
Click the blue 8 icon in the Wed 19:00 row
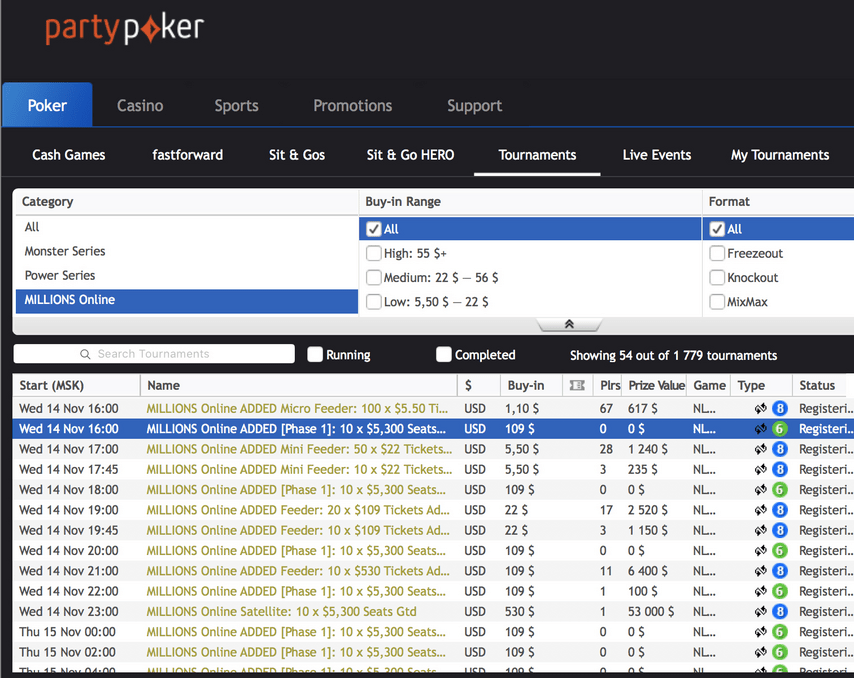(x=779, y=510)
